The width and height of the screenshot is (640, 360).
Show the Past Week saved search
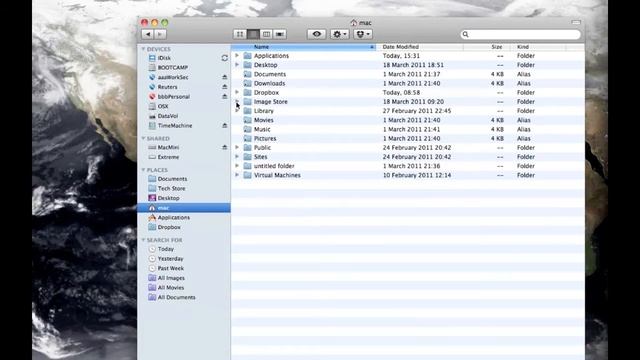[171, 268]
